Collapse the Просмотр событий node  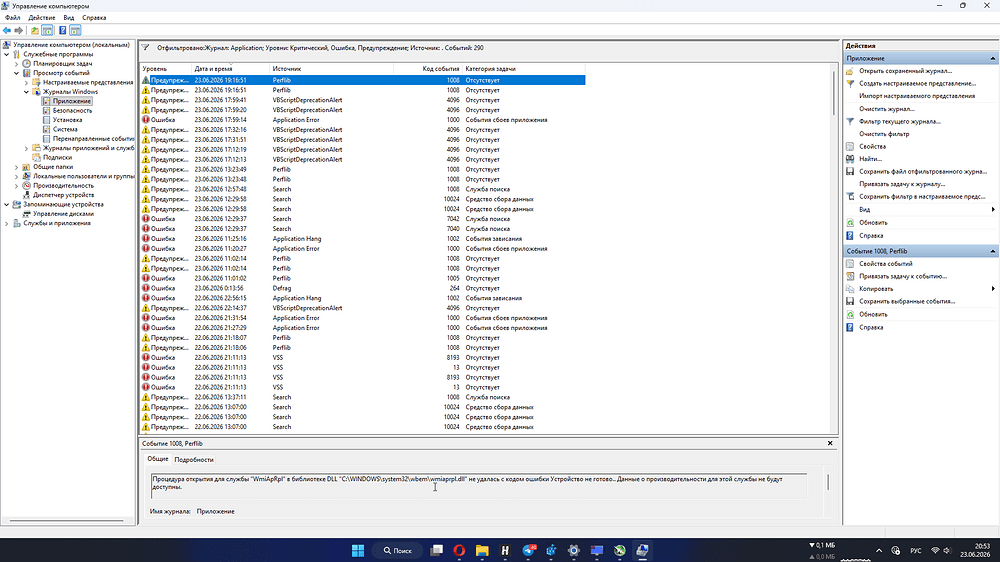pyautogui.click(x=17, y=73)
